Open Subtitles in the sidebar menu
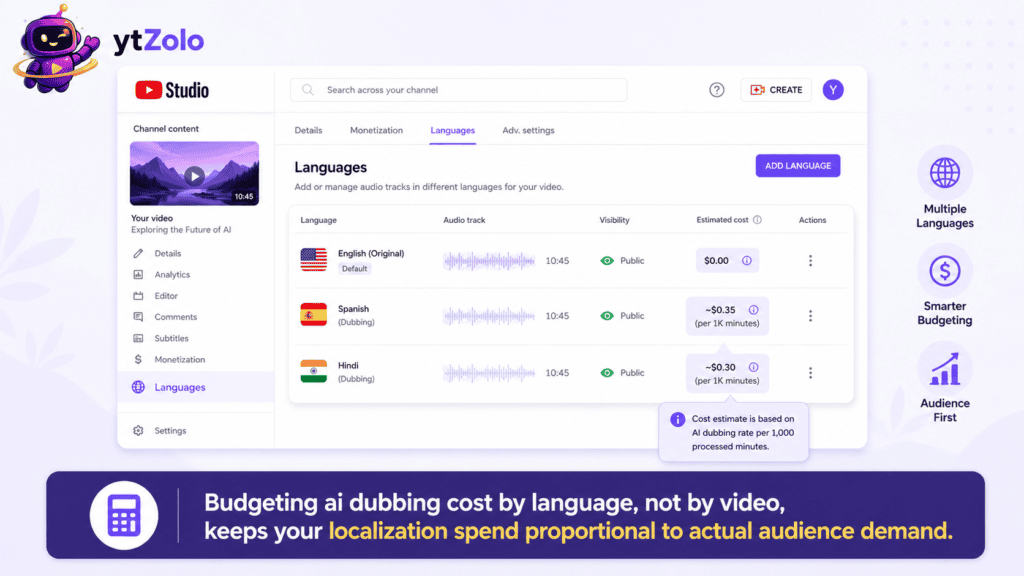This screenshot has width=1024, height=576. click(x=172, y=338)
